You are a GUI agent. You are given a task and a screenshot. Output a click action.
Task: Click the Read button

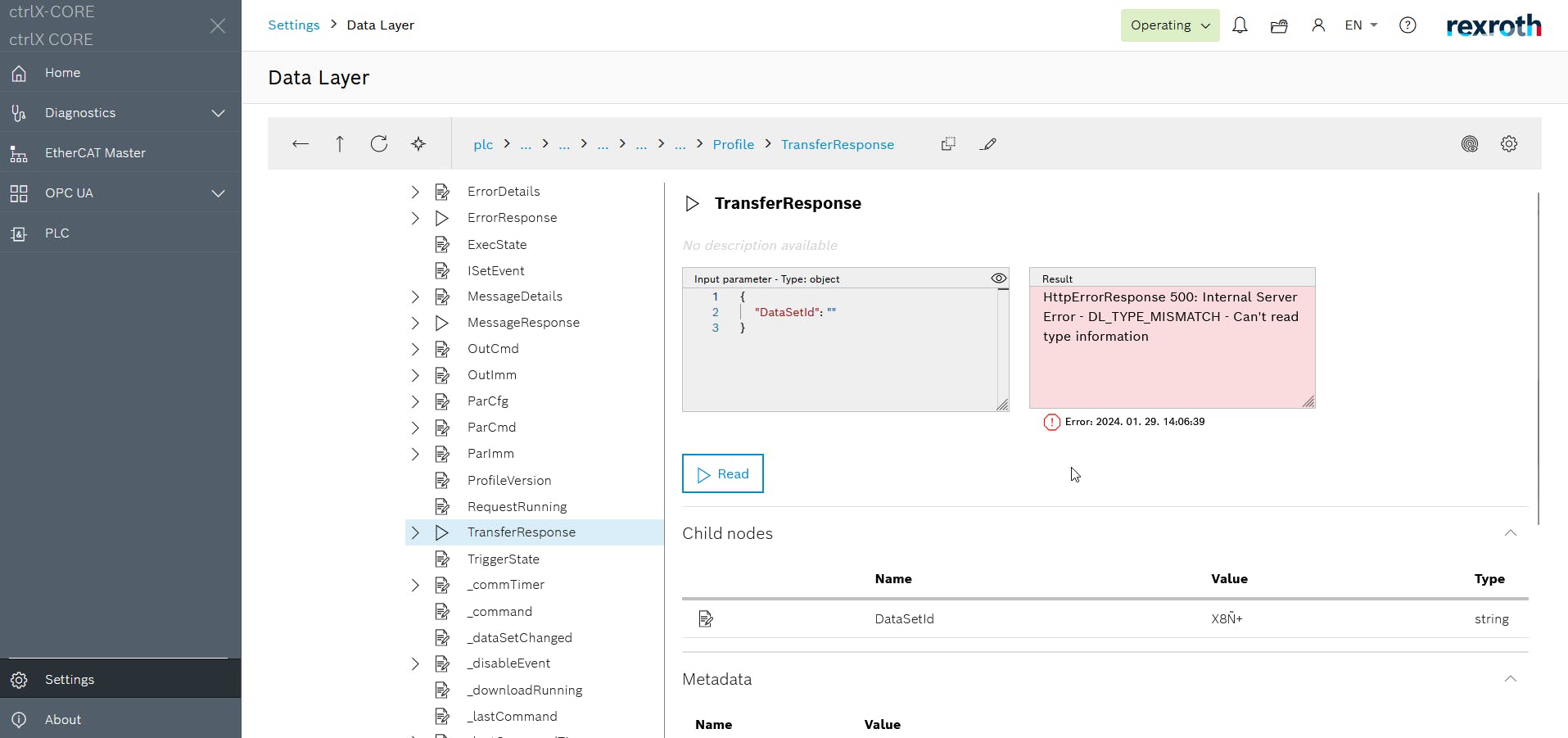click(x=723, y=473)
